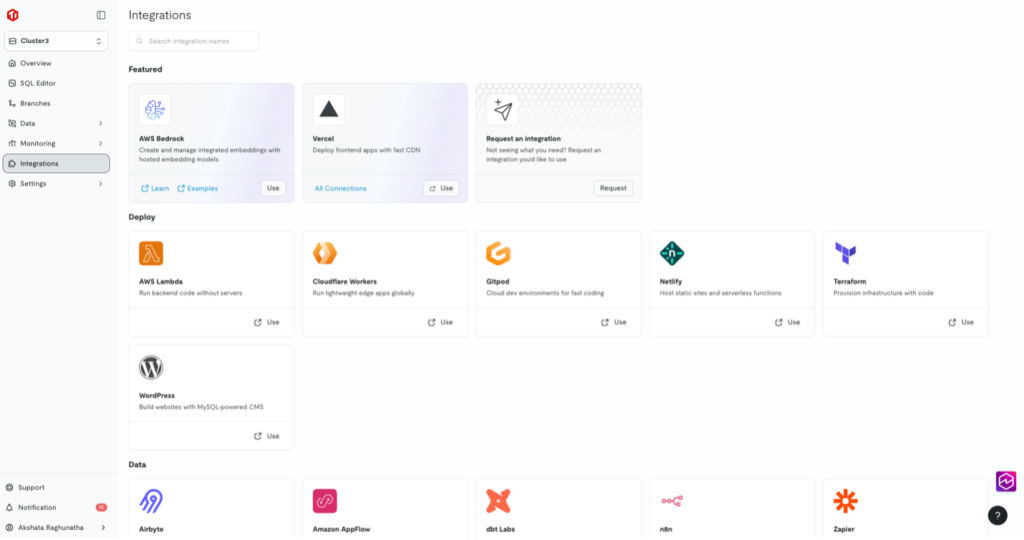This screenshot has height=540, width=1024.
Task: Click the Airbyte title text
Action: click(151, 530)
